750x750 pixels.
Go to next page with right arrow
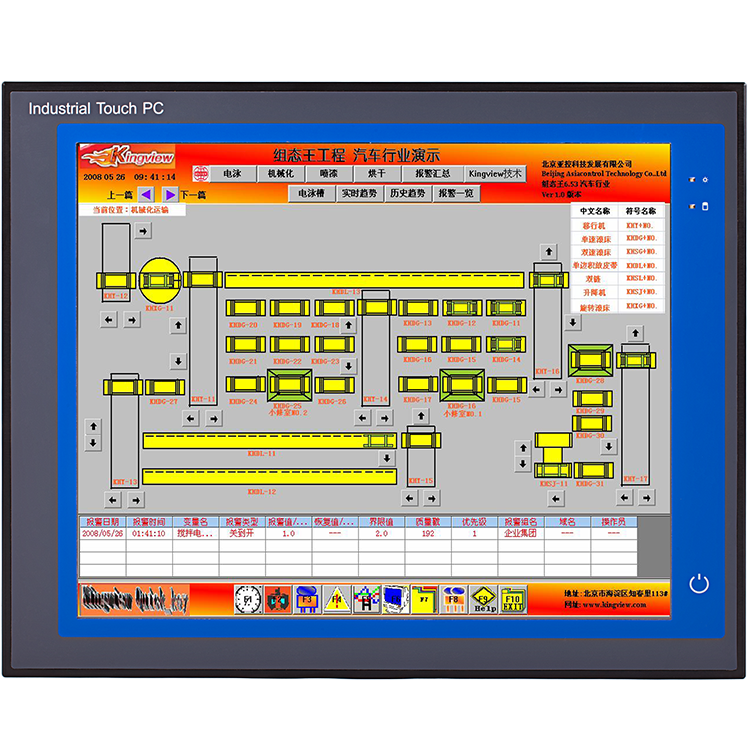170,194
